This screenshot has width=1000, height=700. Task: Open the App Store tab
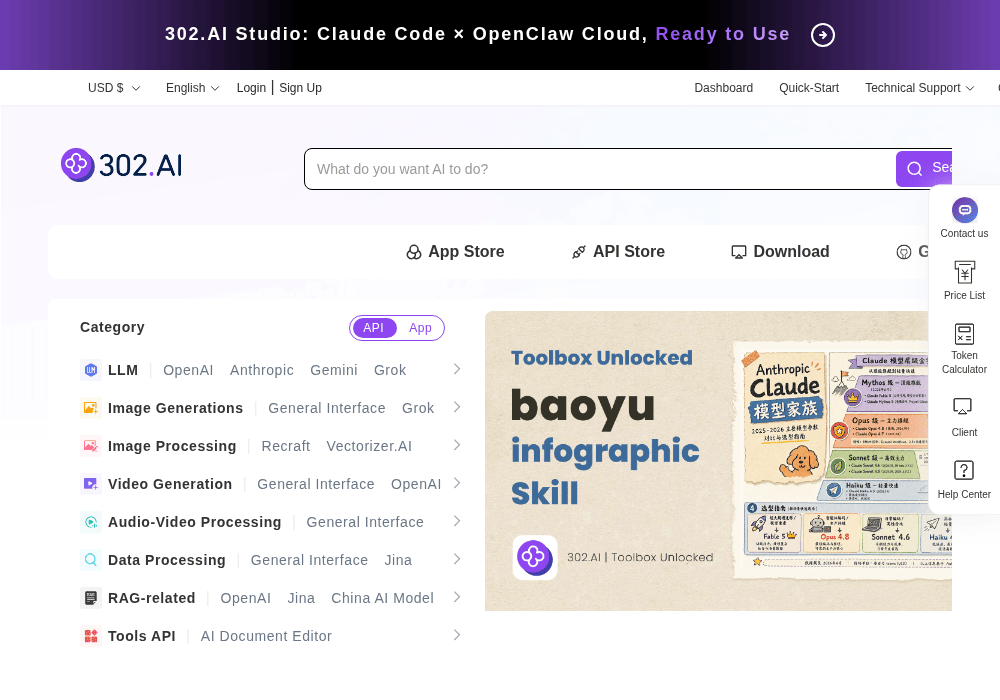455,252
